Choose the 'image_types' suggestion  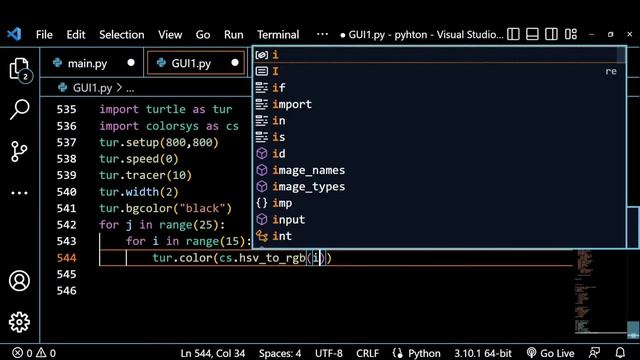pos(439,186)
